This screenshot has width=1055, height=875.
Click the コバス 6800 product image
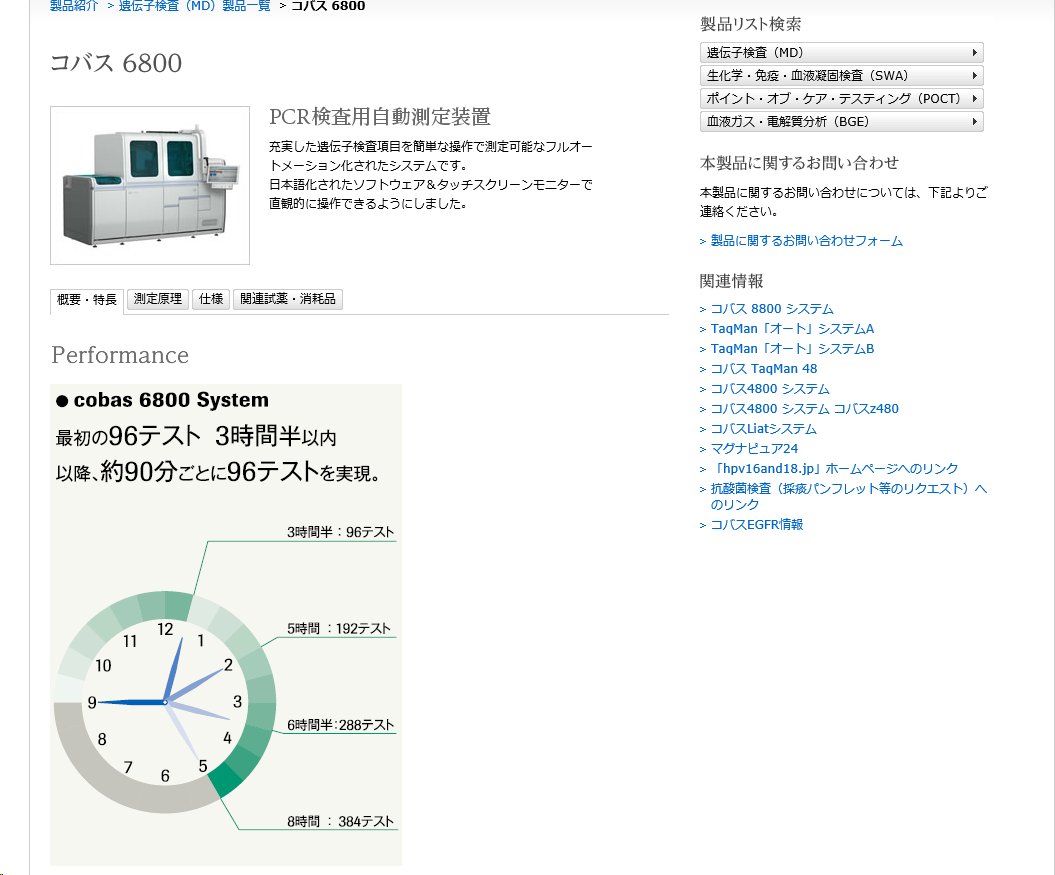(150, 185)
